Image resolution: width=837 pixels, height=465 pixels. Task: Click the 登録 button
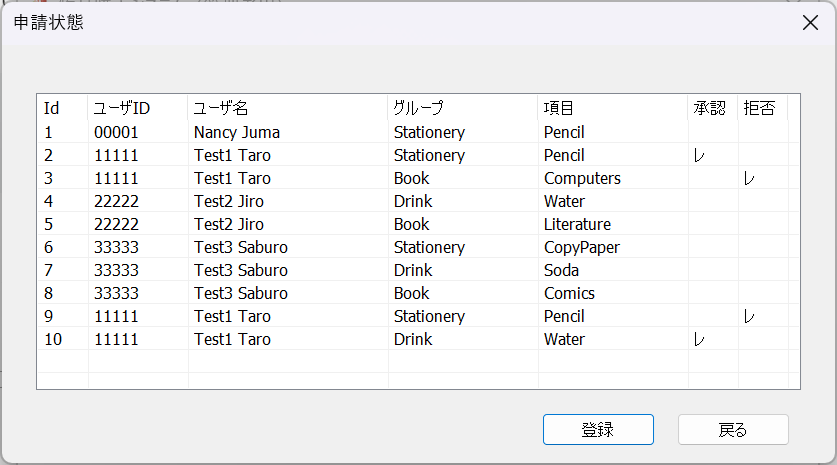(598, 430)
